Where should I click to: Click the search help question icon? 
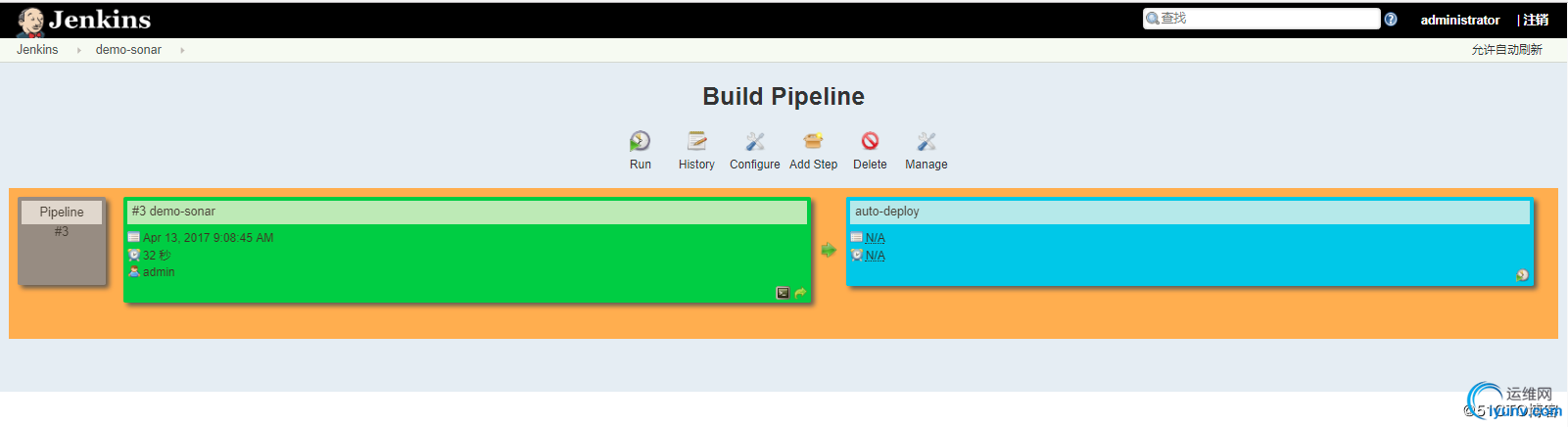coord(1391,20)
